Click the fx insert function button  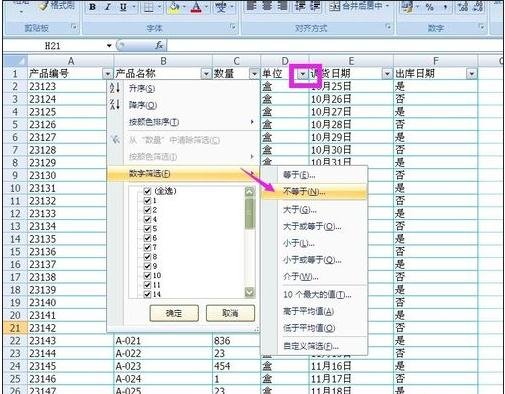[x=159, y=45]
